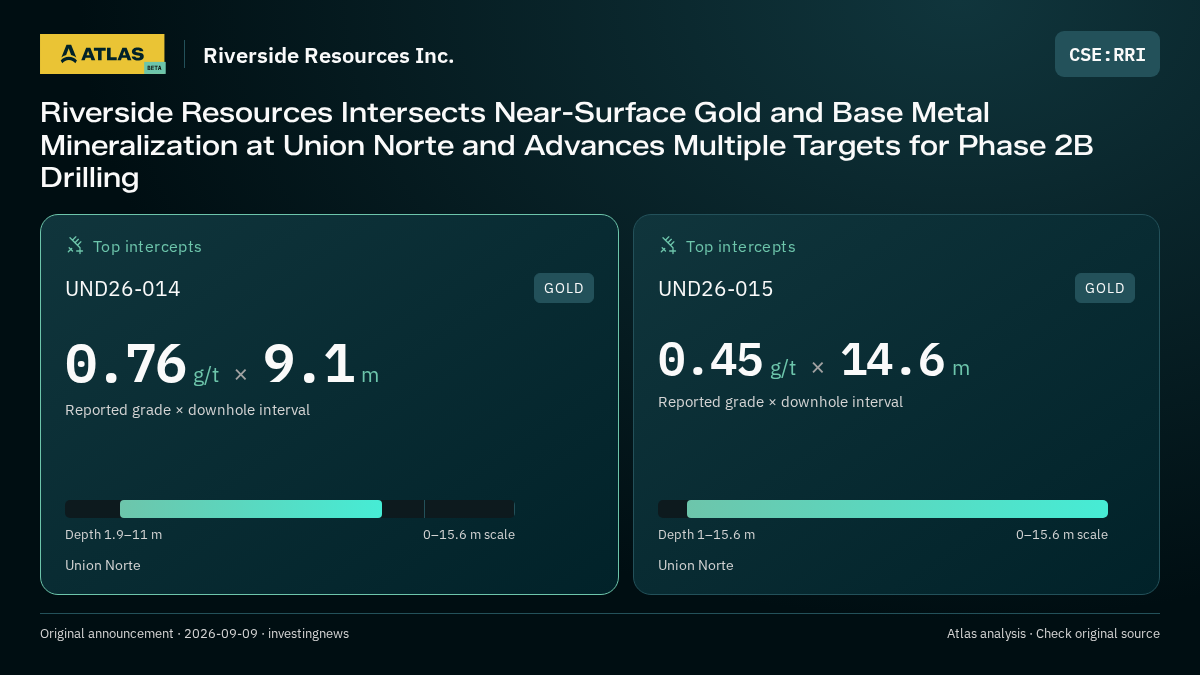This screenshot has height=675, width=1200.
Task: Click 'Reported grade × downhole interval' under 0.45
Action: click(x=780, y=402)
